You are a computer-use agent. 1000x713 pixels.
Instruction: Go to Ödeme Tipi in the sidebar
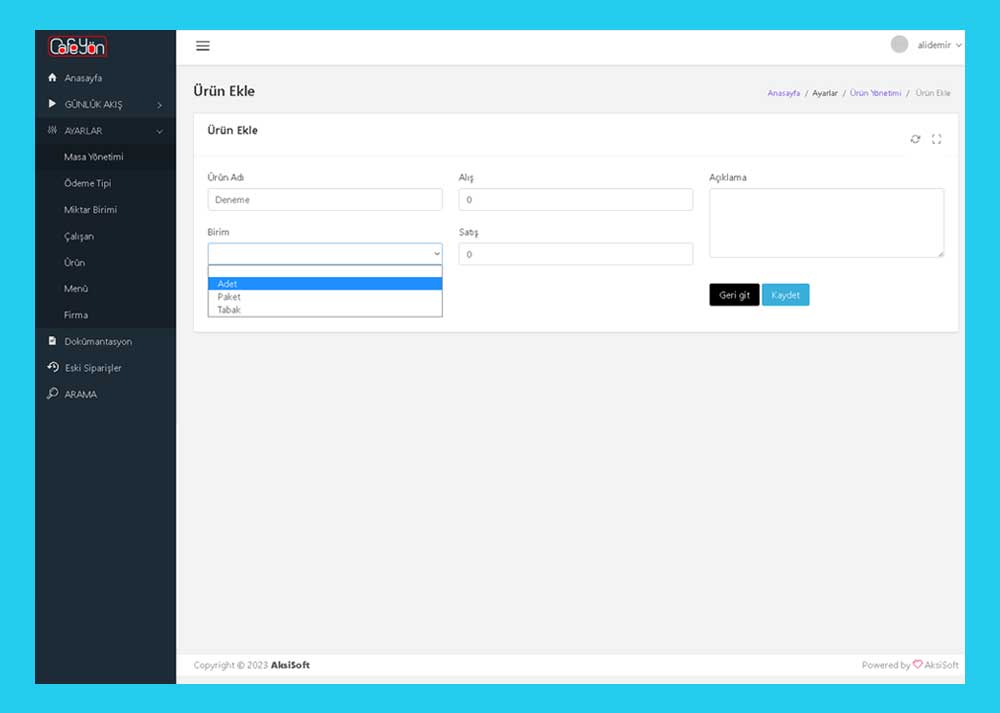pyautogui.click(x=87, y=183)
